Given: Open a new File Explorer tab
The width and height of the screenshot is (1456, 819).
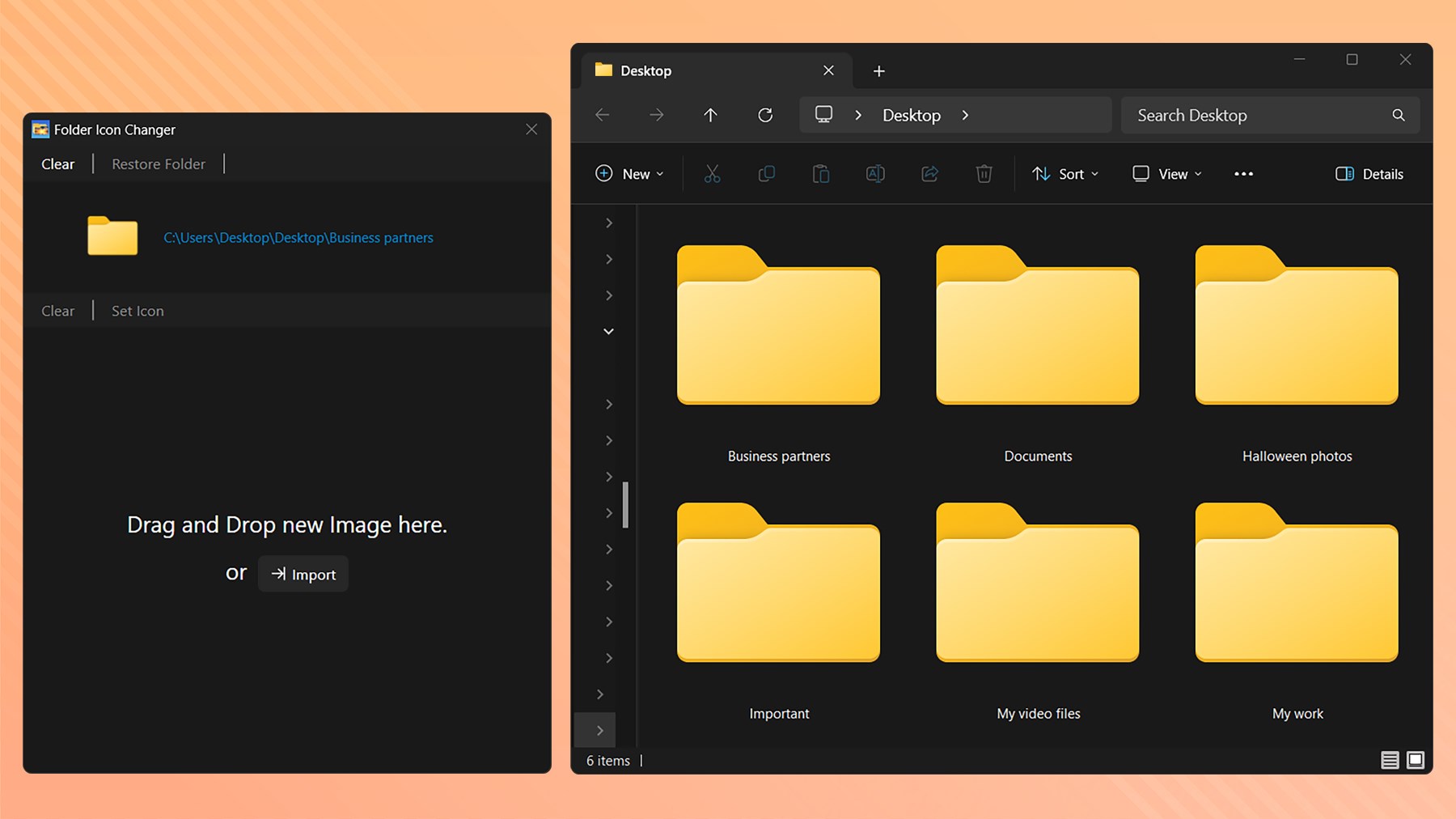Looking at the screenshot, I should click(878, 70).
